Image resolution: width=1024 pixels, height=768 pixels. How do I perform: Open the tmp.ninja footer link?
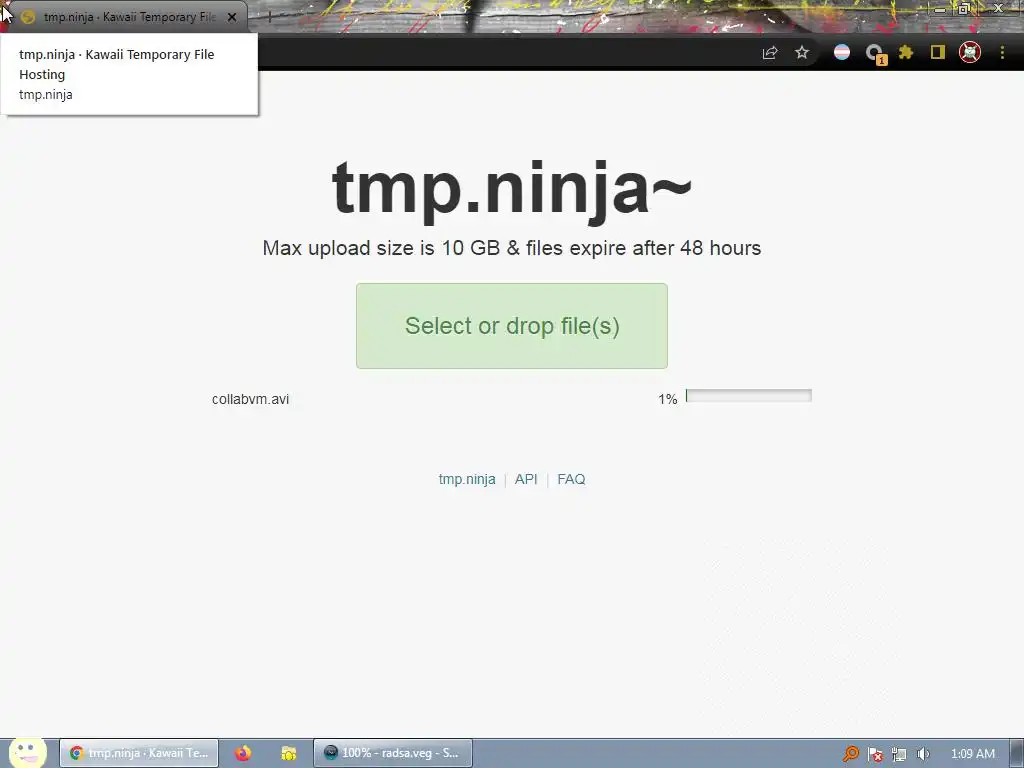tap(467, 479)
